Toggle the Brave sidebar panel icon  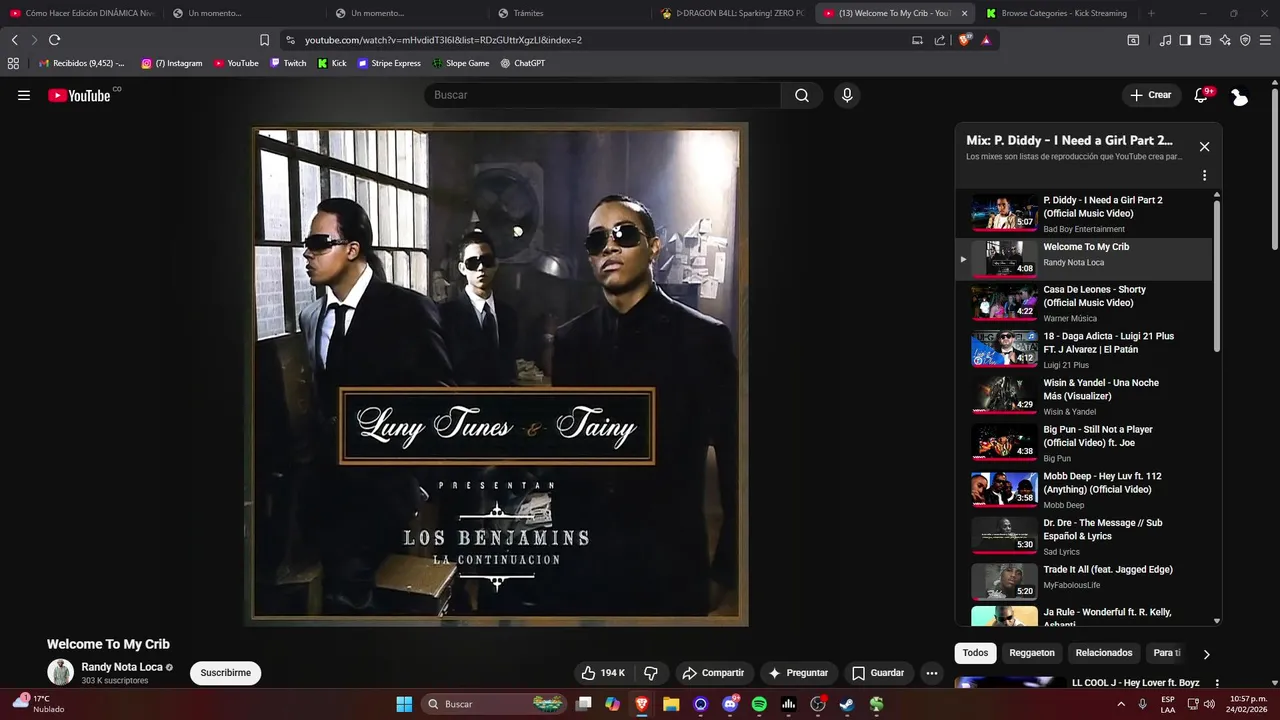[x=1185, y=40]
